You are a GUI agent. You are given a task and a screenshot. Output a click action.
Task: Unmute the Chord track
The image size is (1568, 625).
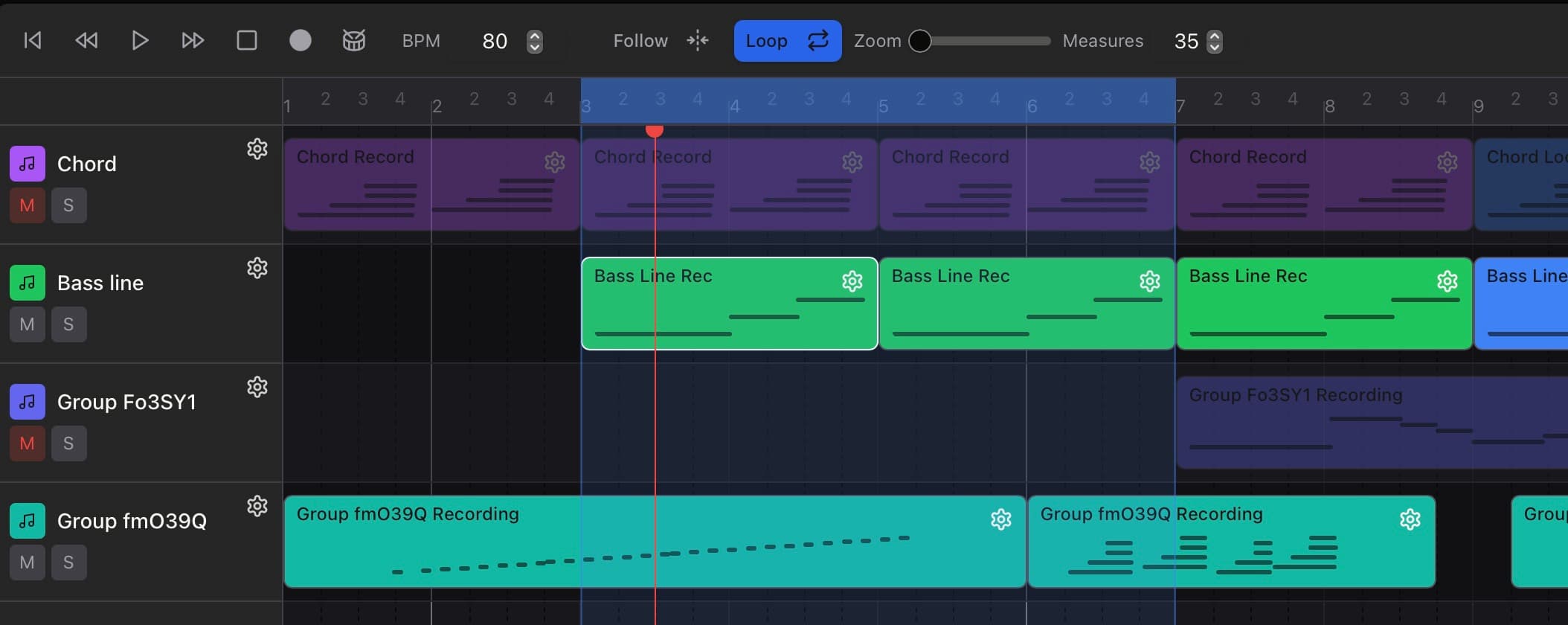28,205
